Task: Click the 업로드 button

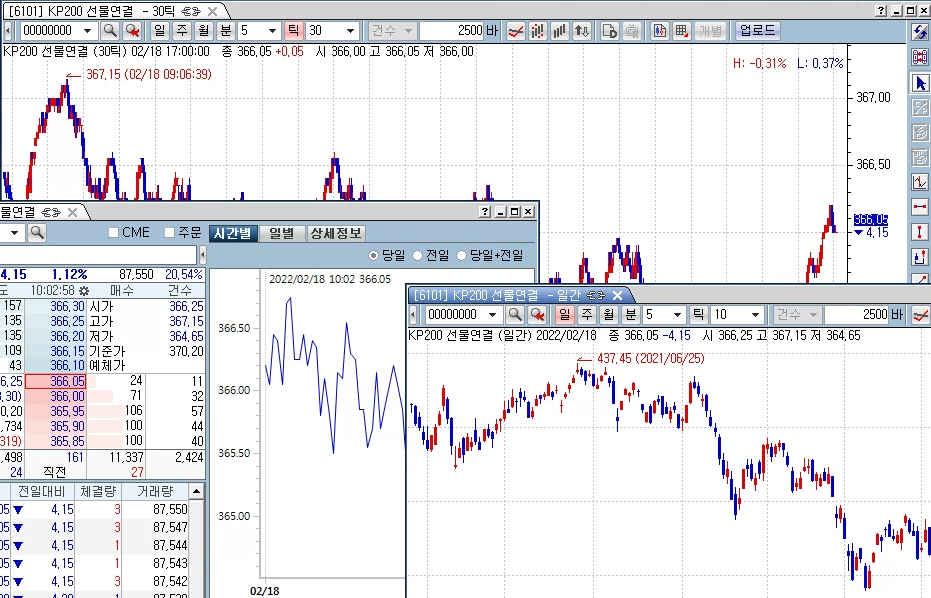Action: (757, 31)
